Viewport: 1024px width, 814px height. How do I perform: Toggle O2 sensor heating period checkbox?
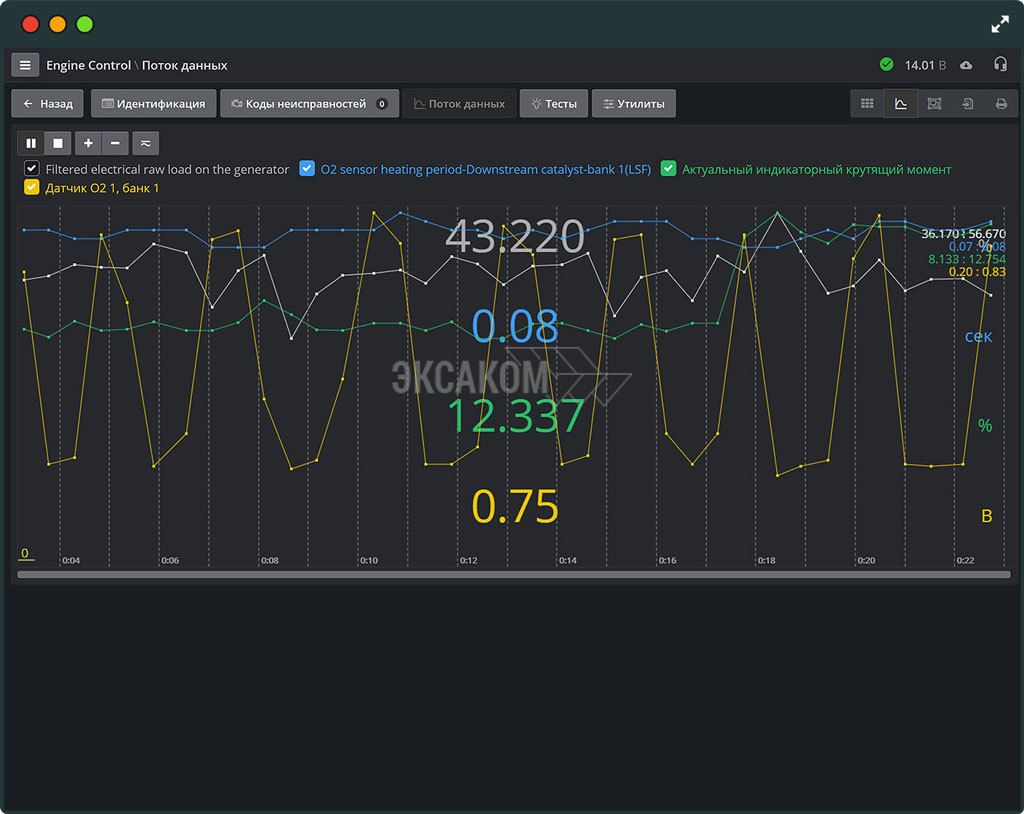tap(307, 169)
